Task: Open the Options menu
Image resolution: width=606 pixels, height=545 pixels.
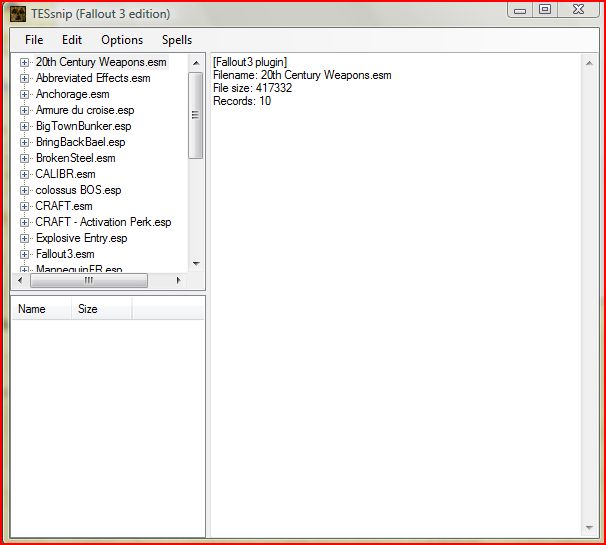Action: [122, 40]
